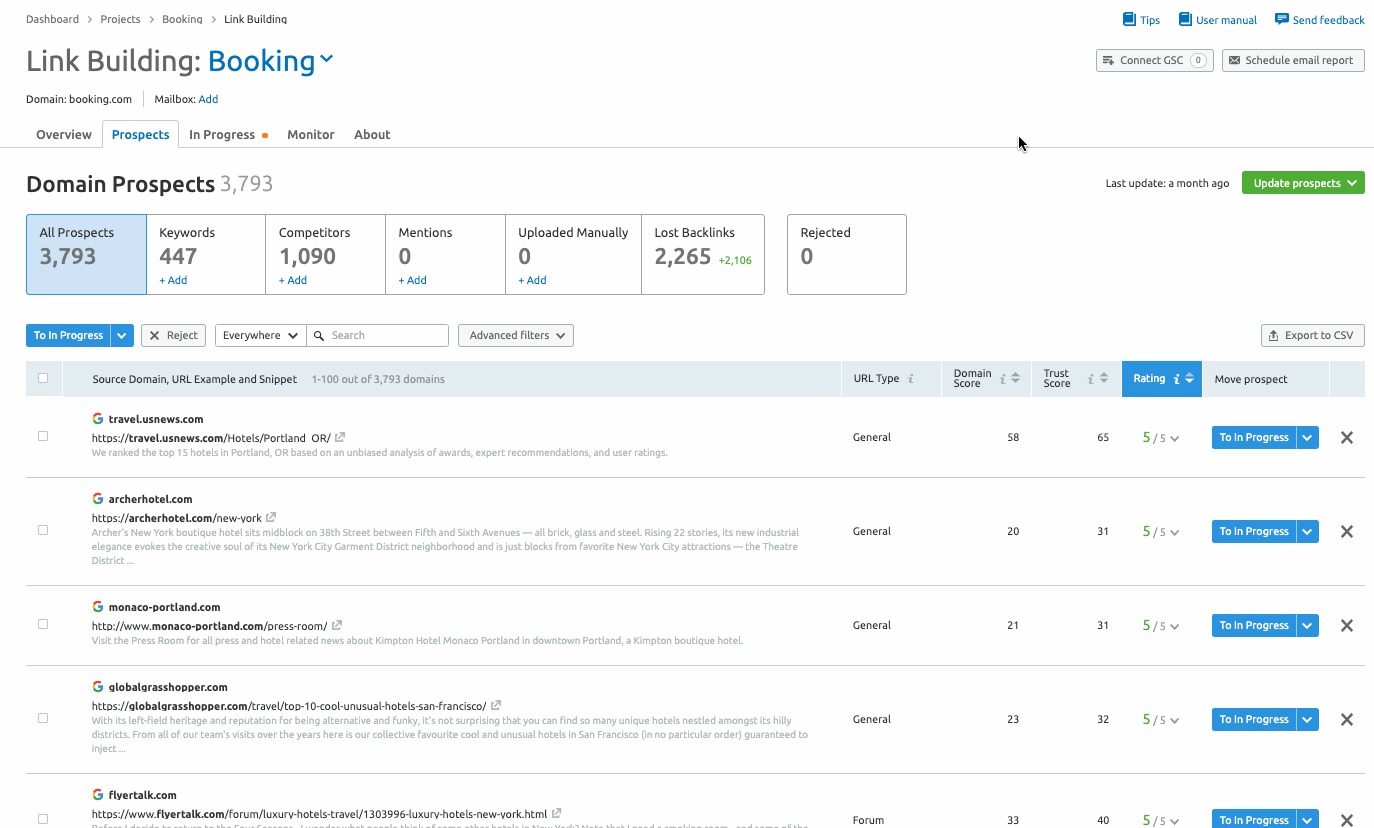Click the search magnifier icon

click(319, 335)
